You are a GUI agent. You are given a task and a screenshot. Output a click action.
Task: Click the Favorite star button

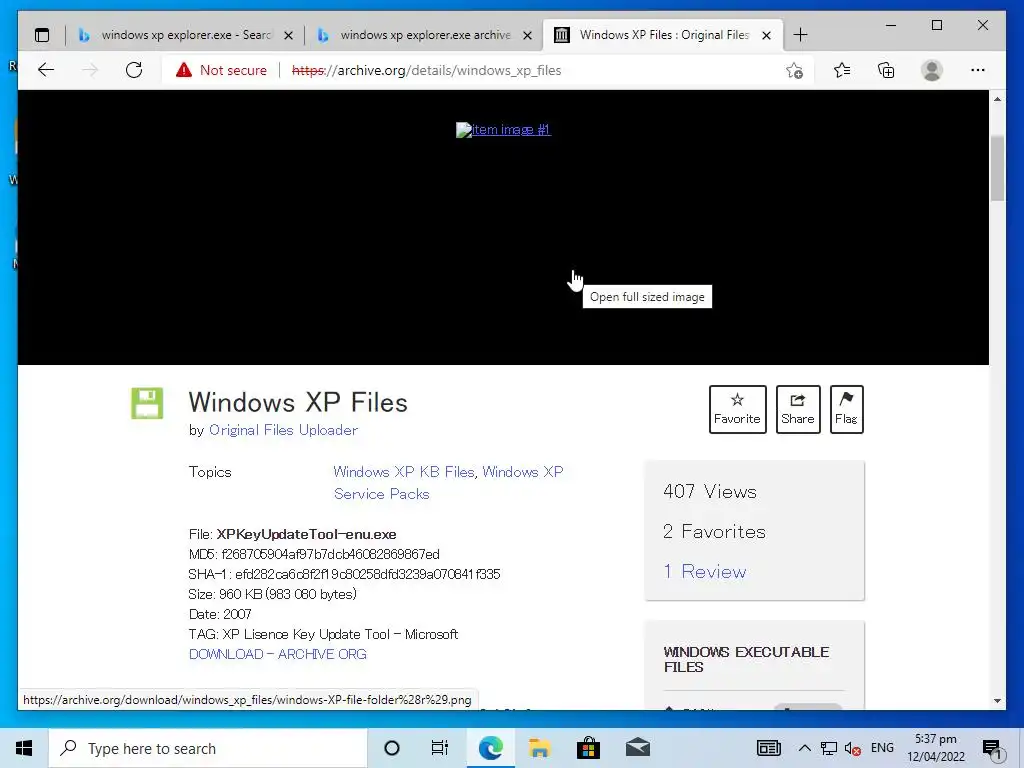coord(737,409)
